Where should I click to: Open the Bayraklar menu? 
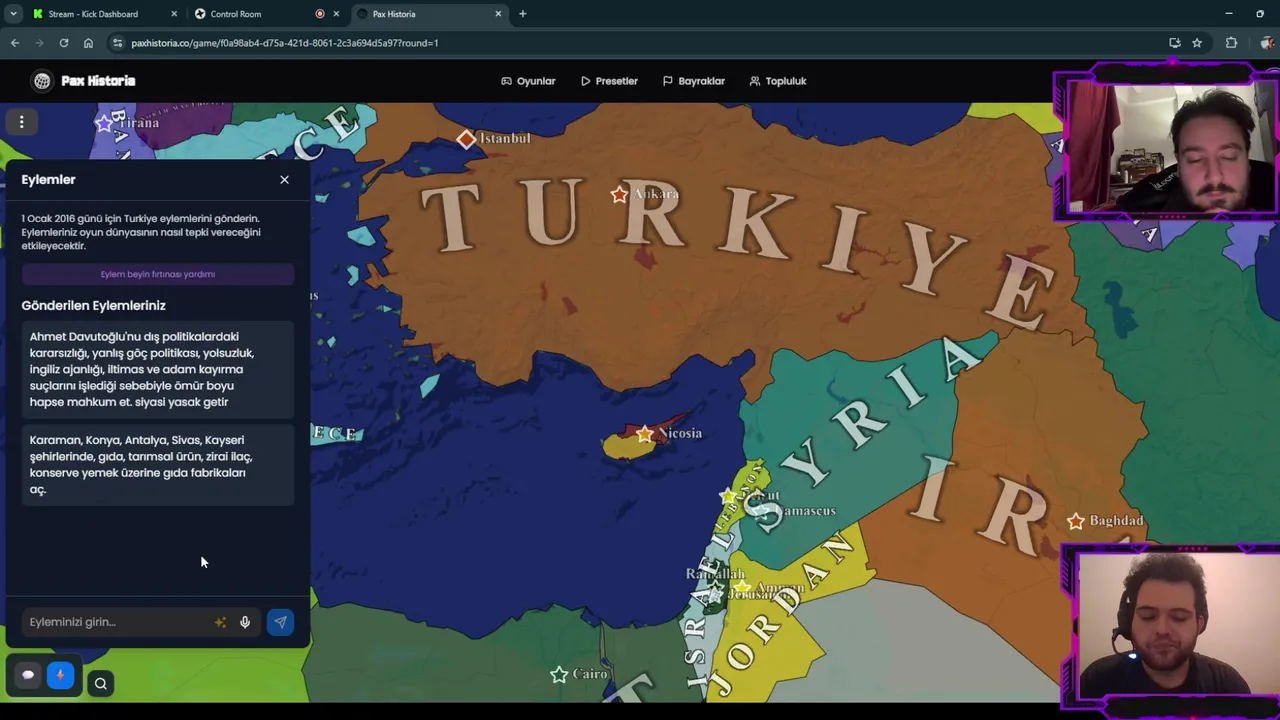coord(693,81)
